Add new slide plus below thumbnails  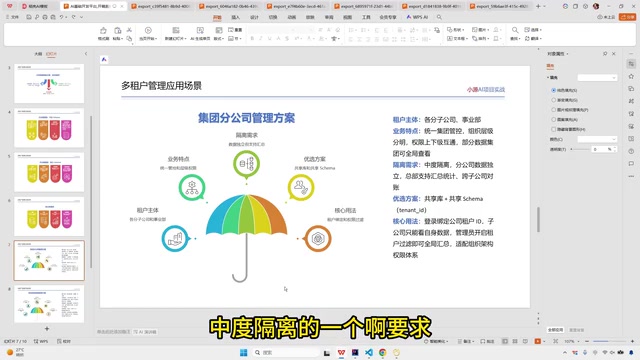[47, 329]
